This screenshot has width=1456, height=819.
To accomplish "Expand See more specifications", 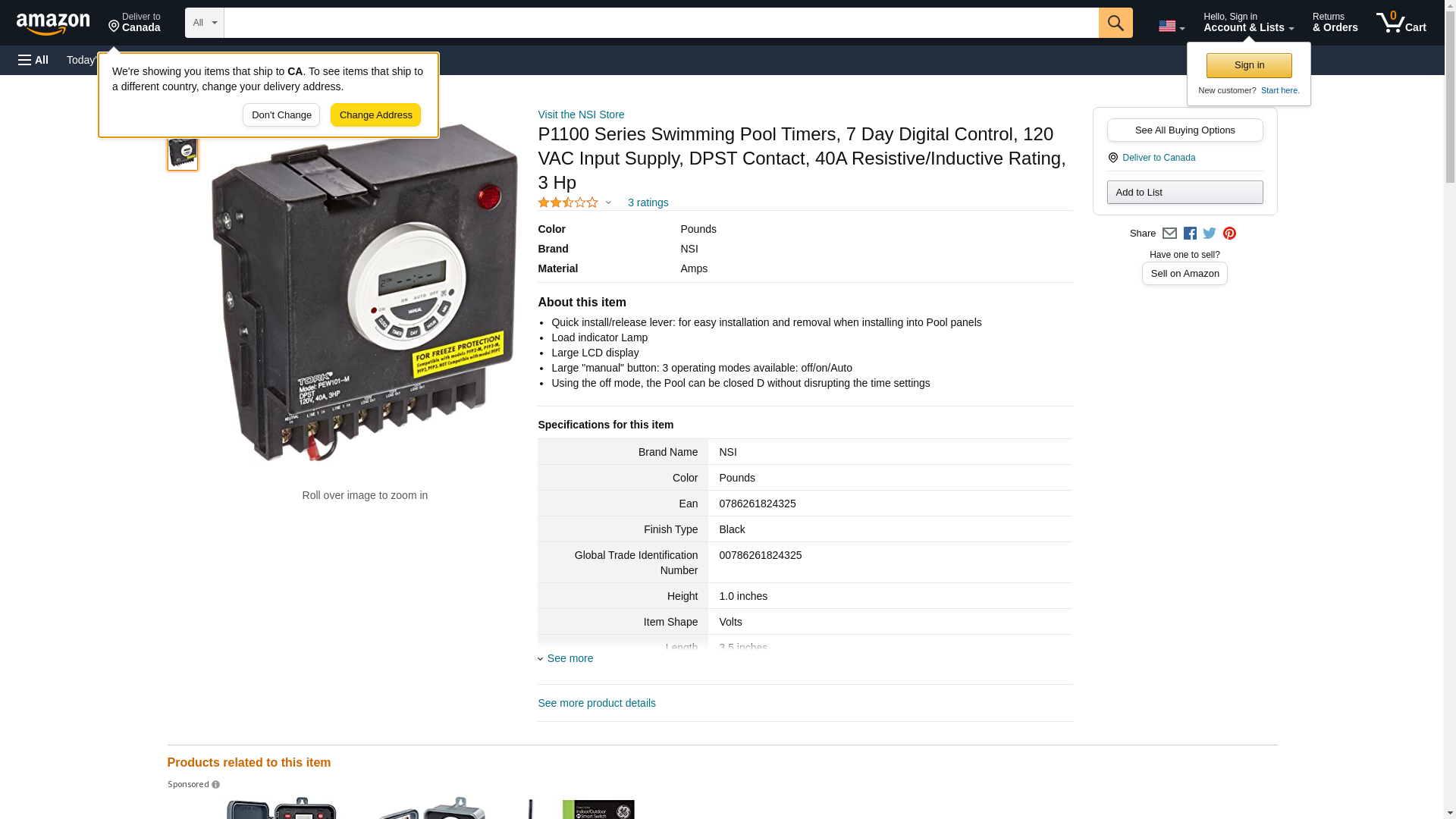I will tap(570, 658).
